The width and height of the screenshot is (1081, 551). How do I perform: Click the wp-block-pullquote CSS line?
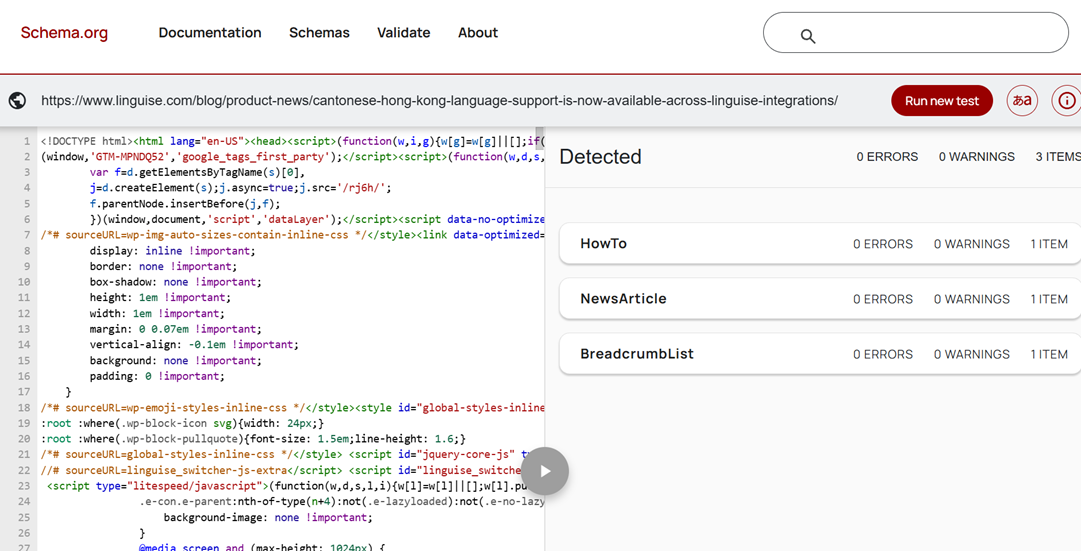(254, 439)
